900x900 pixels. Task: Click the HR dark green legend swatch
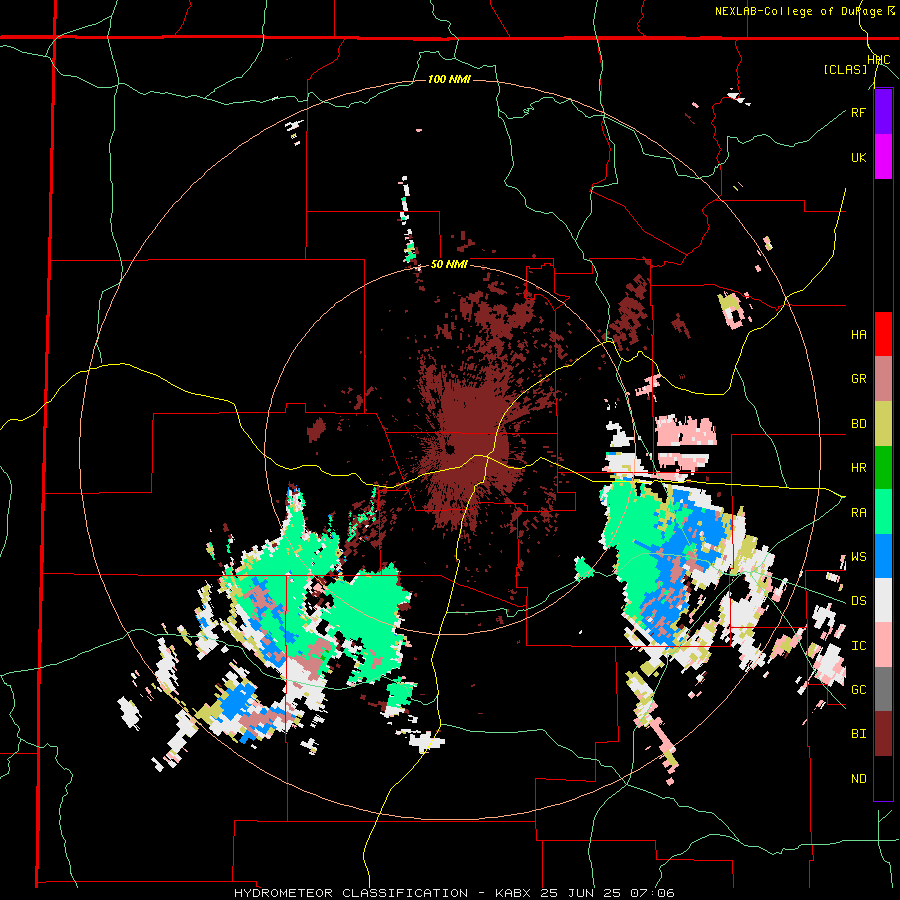coord(883,468)
